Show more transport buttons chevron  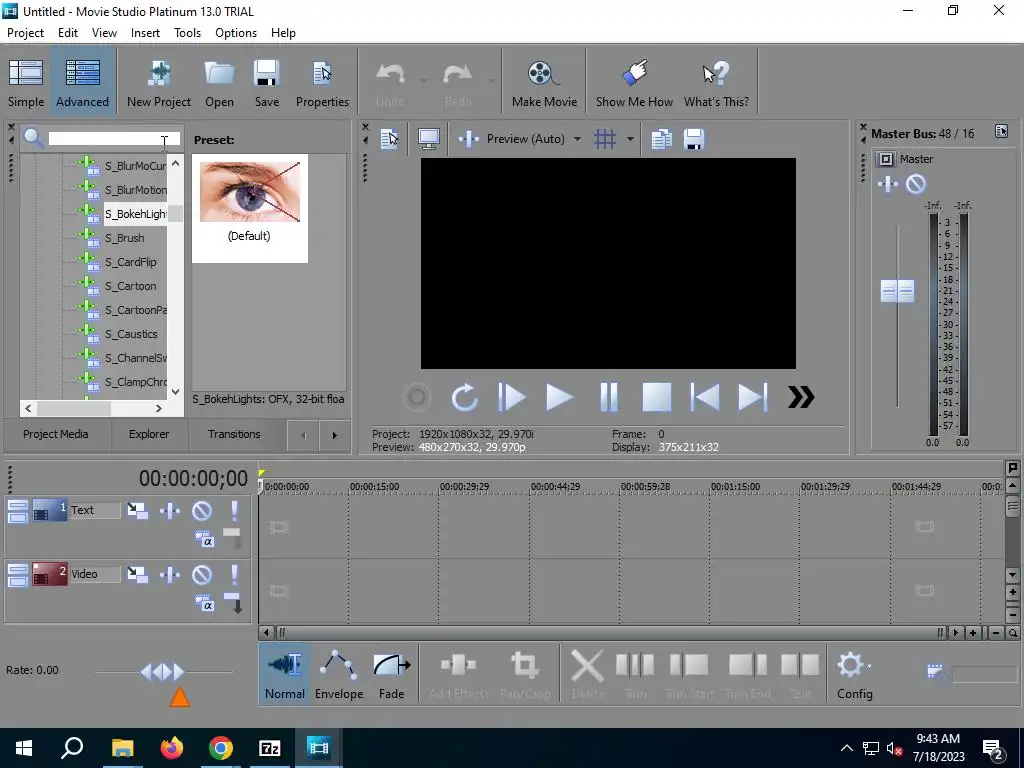tap(801, 397)
